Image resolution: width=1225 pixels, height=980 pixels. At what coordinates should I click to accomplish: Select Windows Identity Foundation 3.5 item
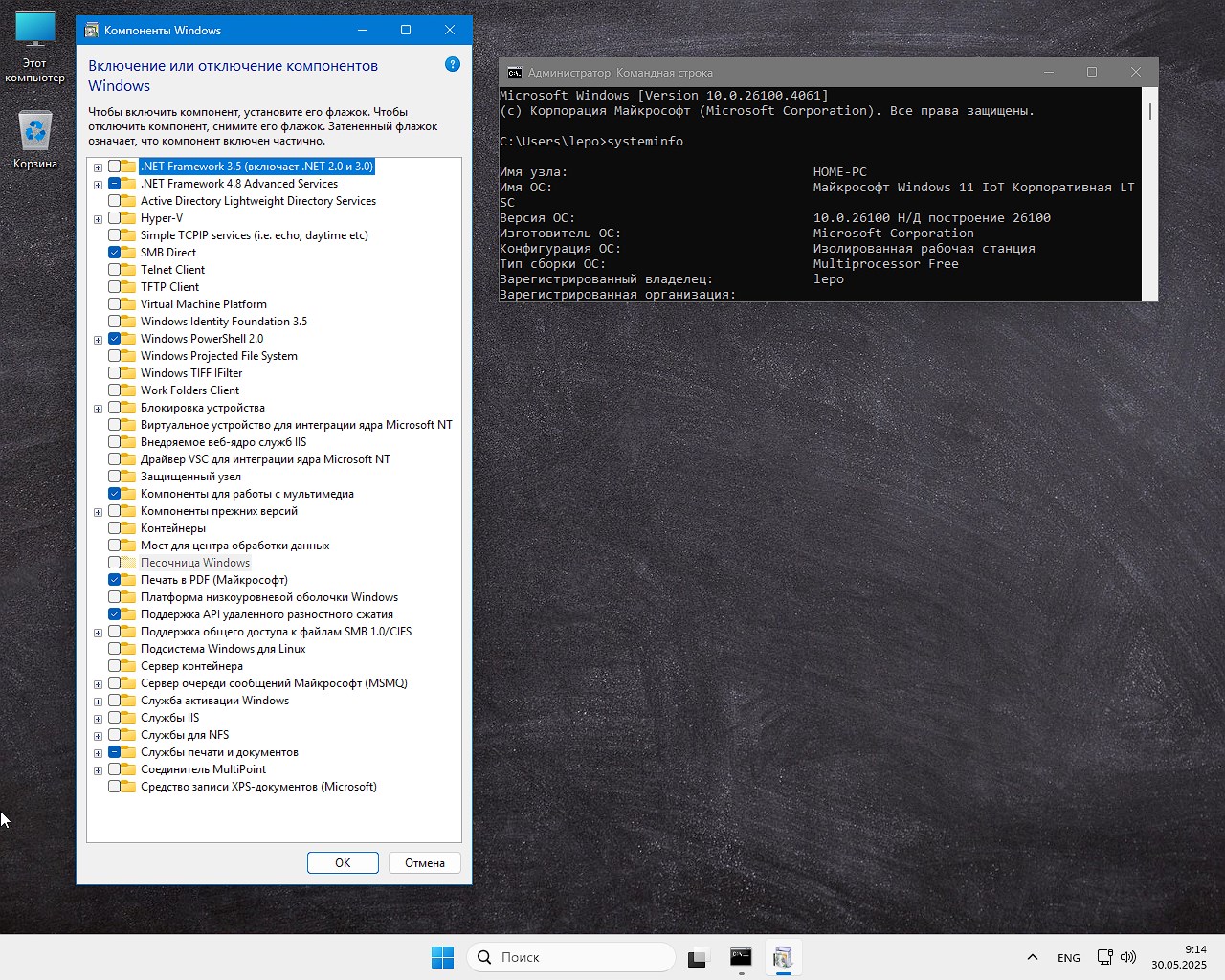pyautogui.click(x=224, y=322)
